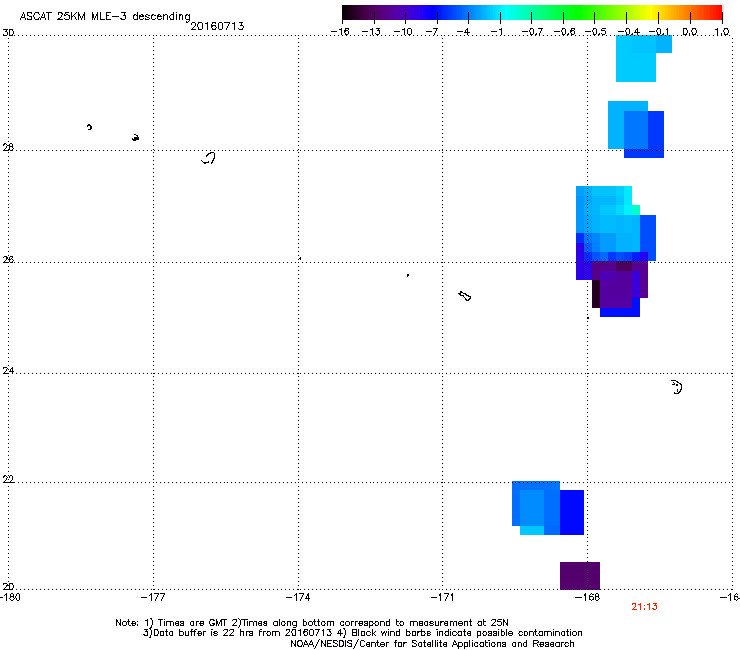Click the -10 label on the color scale
The width and height of the screenshot is (740, 650).
point(403,32)
